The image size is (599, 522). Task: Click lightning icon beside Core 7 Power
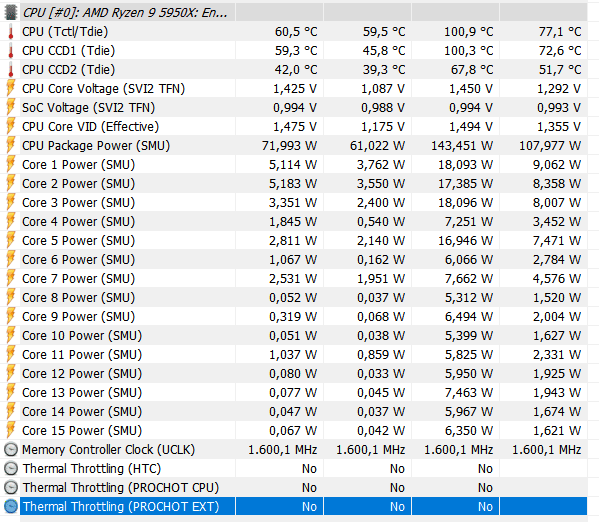(x=11, y=278)
